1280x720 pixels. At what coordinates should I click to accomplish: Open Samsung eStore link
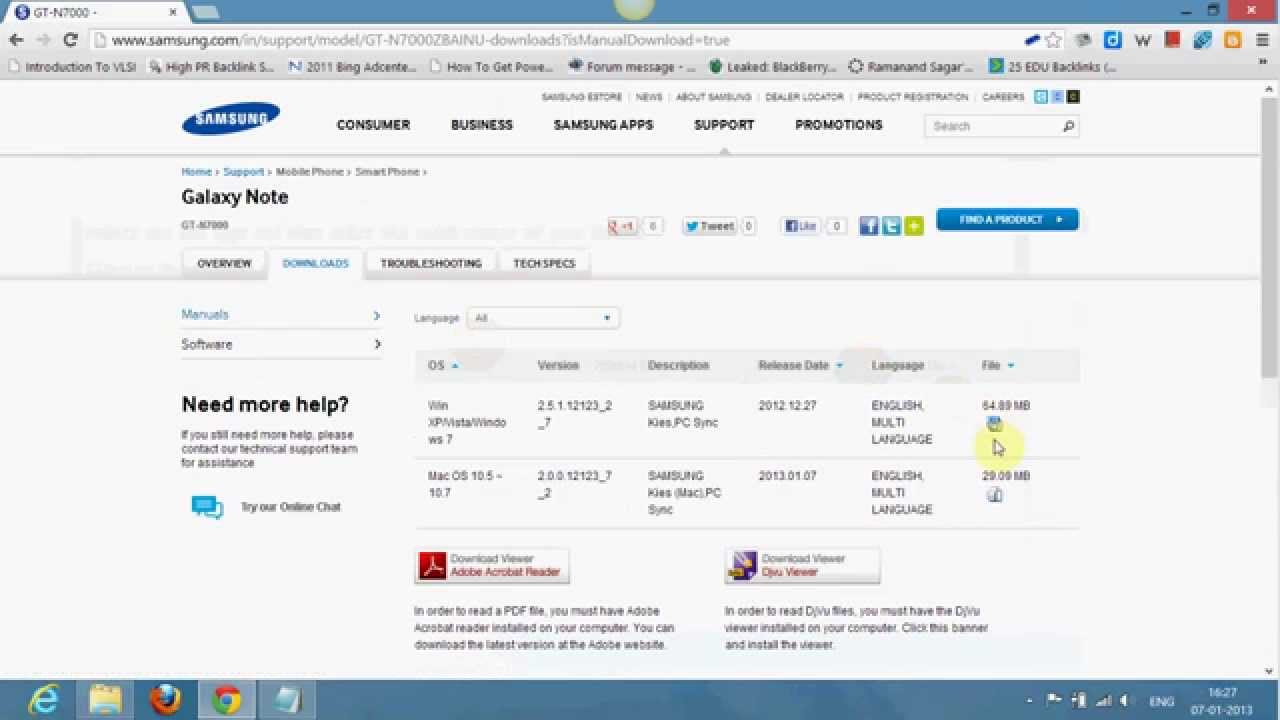582,97
